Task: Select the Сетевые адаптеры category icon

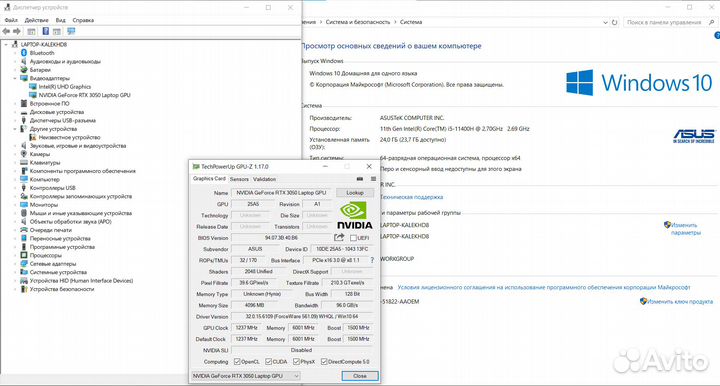Action: pos(24,264)
